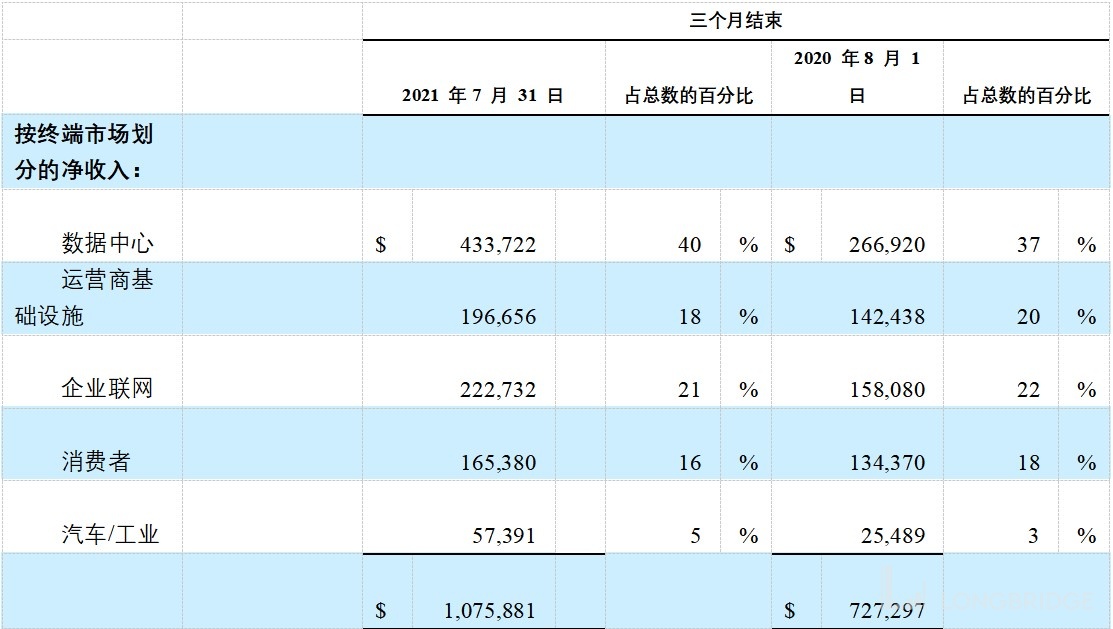Select the 2021 年 7 月 31 日 column header
Screen dimensions: 1113x629
coord(483,96)
